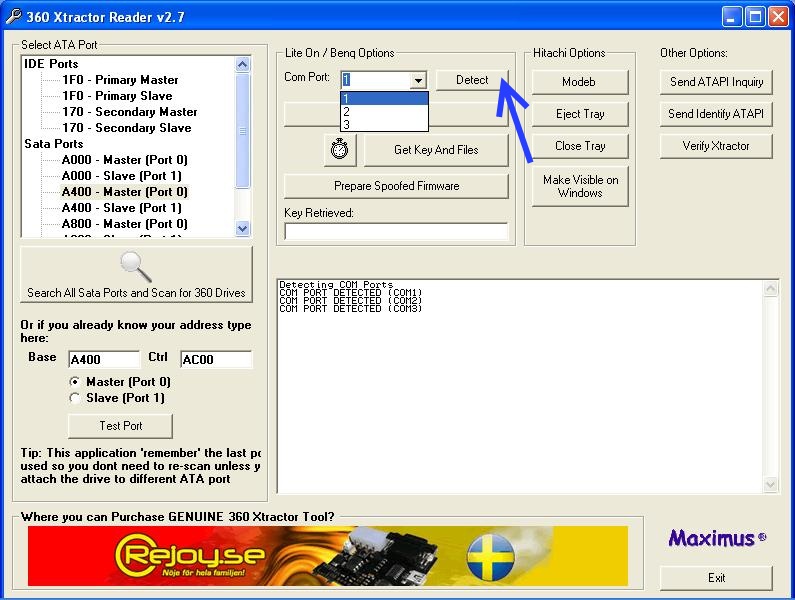Click Send ATAPI Inquiry button
The height and width of the screenshot is (600, 795).
[716, 82]
